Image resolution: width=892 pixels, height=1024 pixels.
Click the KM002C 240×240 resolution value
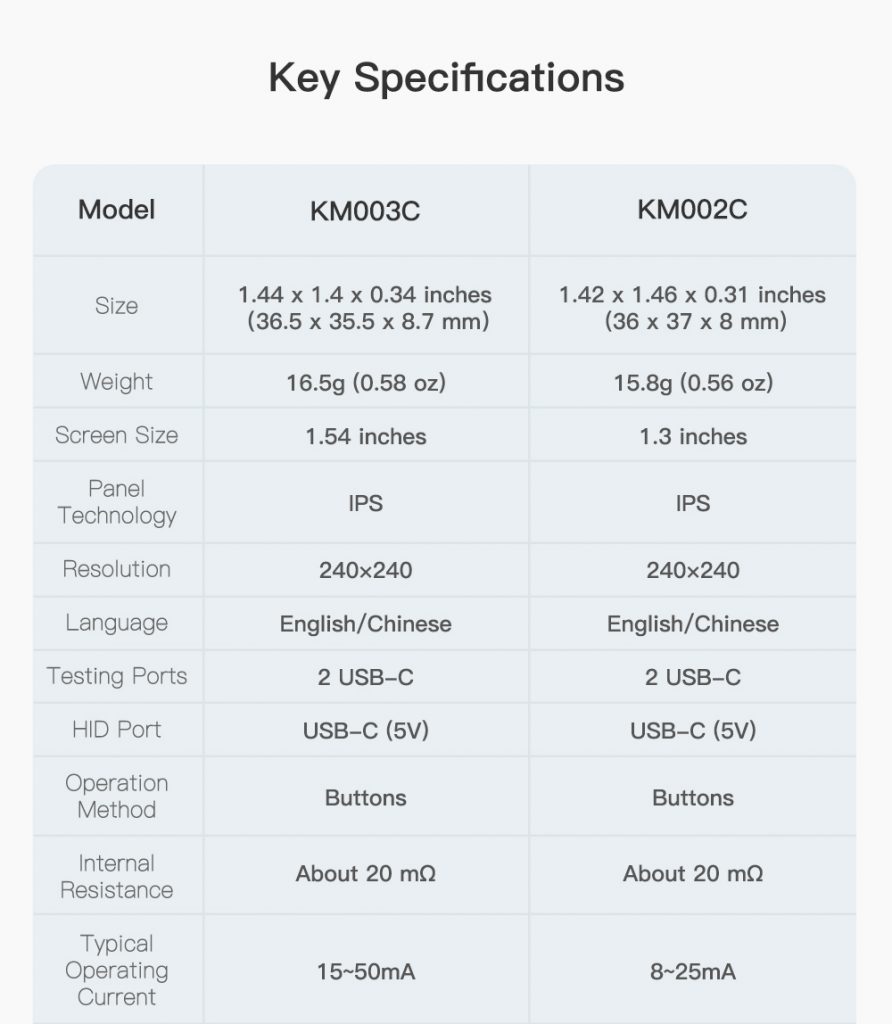click(x=692, y=571)
